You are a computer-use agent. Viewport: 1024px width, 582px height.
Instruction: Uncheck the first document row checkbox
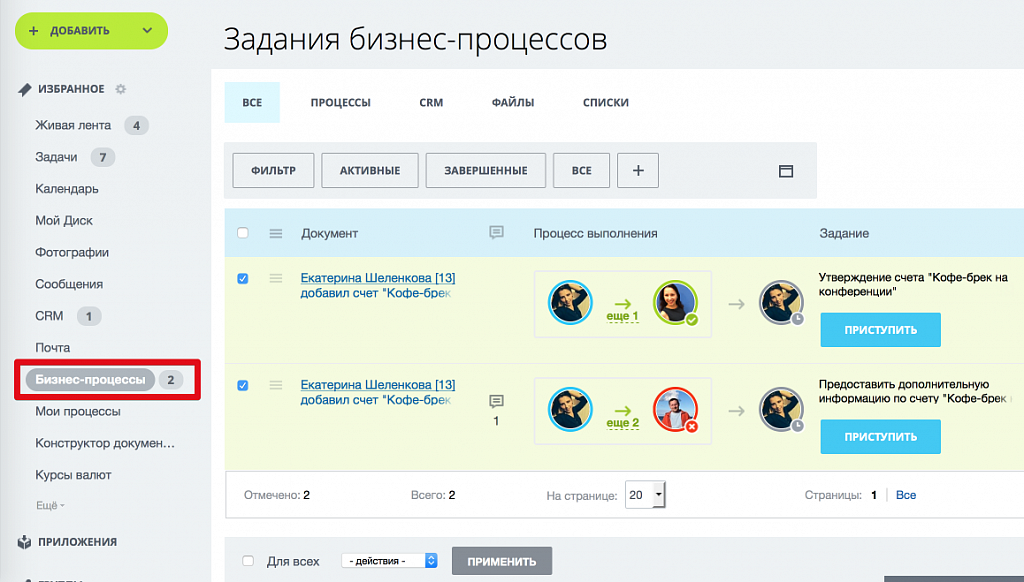[x=243, y=278]
